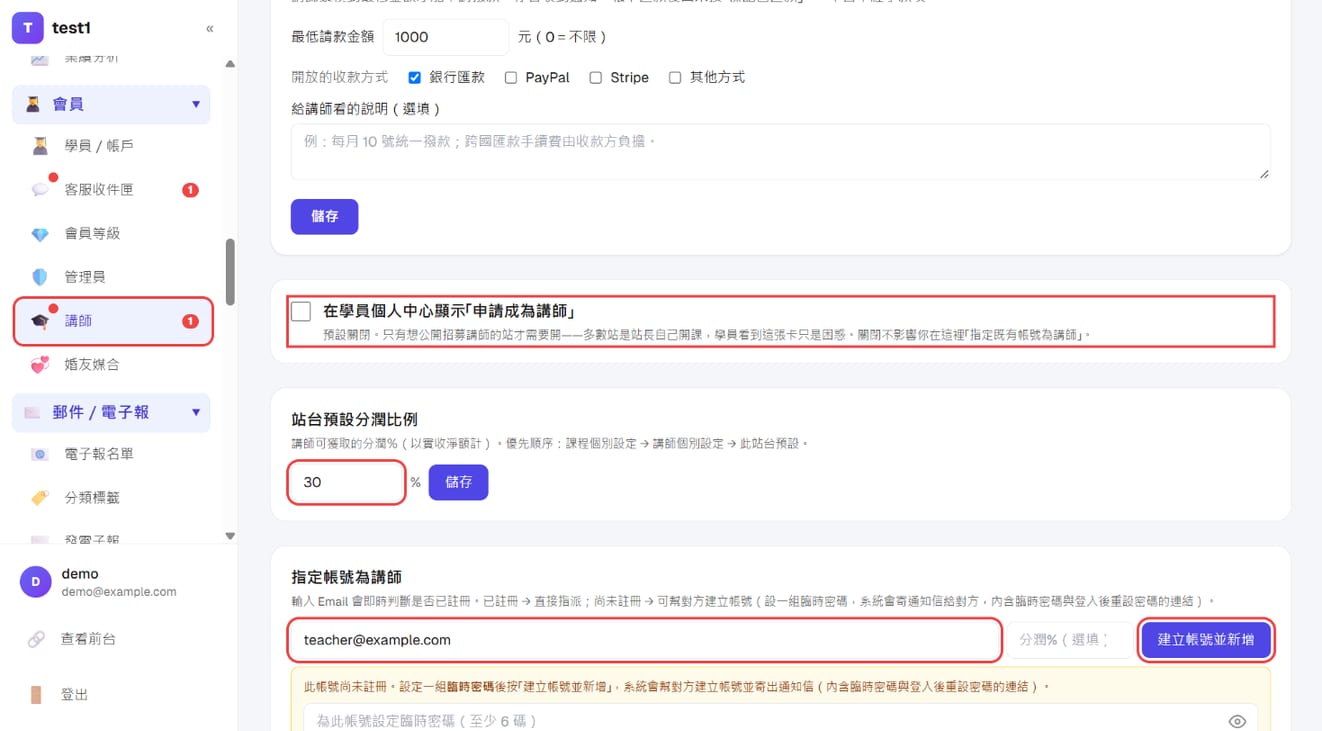
Task: Click the 查看前台 link icon
Action: 36,639
